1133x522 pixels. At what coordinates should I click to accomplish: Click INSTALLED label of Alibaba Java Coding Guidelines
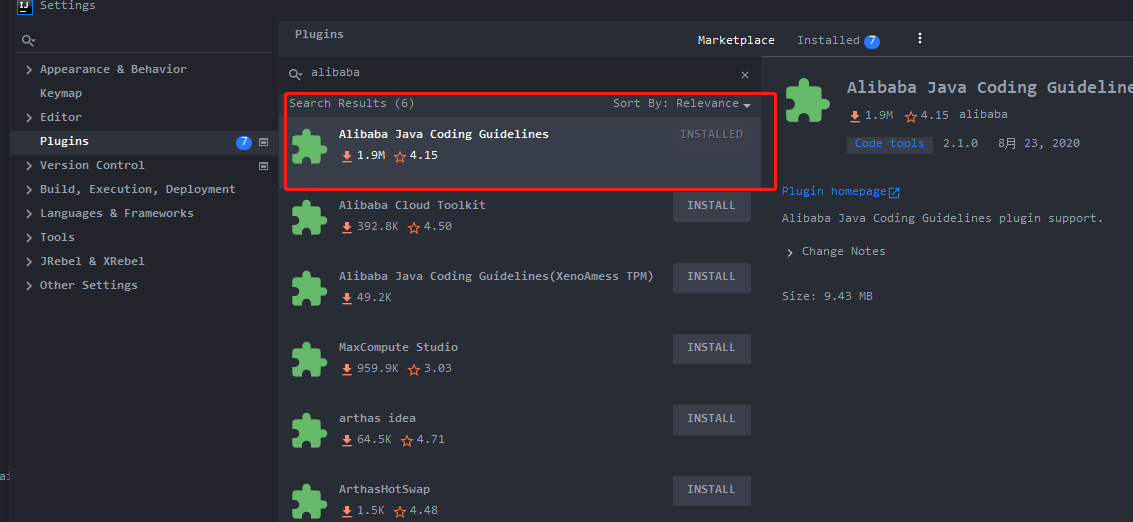coord(712,134)
